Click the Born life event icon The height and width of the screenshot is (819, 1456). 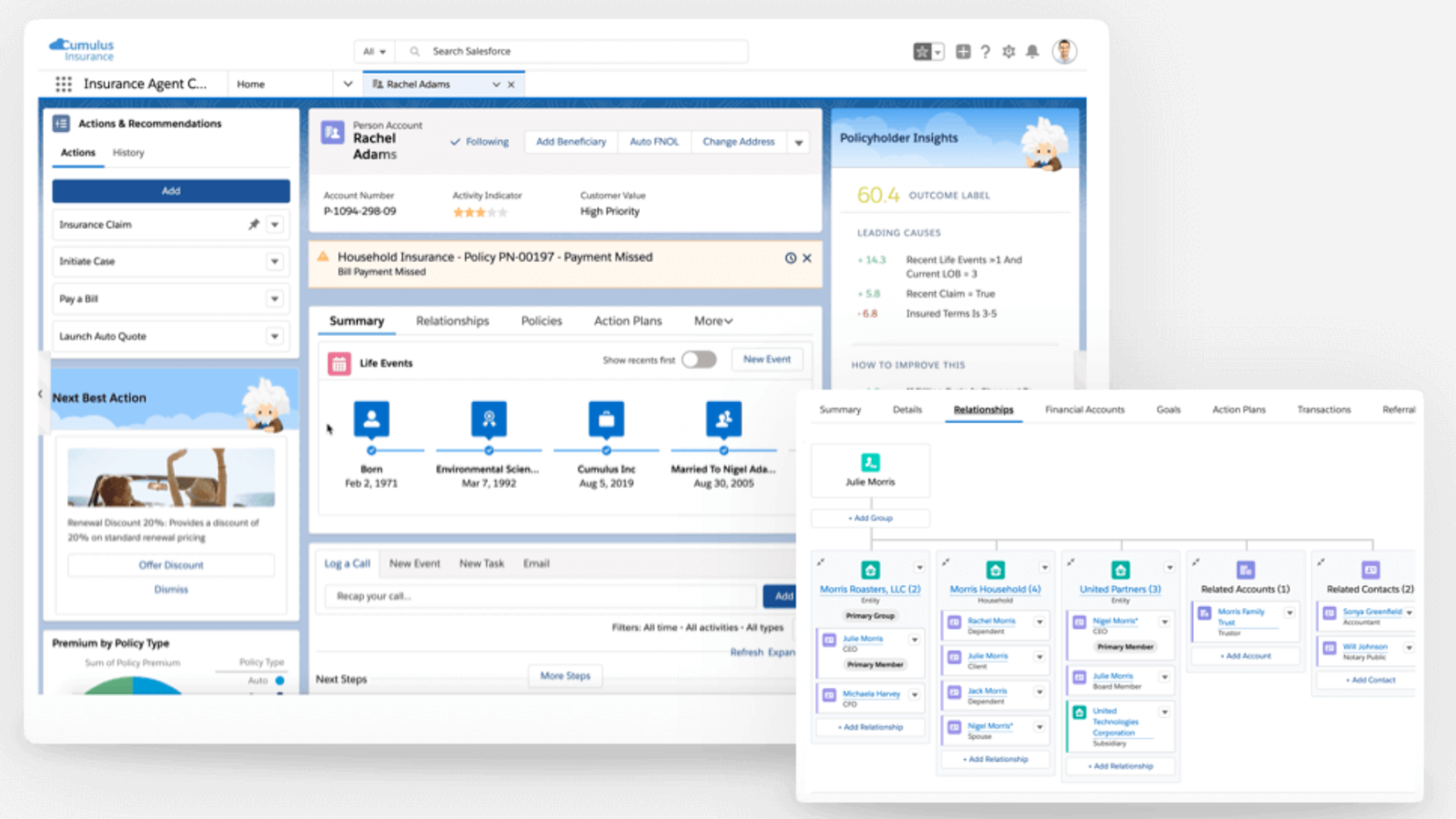[371, 419]
